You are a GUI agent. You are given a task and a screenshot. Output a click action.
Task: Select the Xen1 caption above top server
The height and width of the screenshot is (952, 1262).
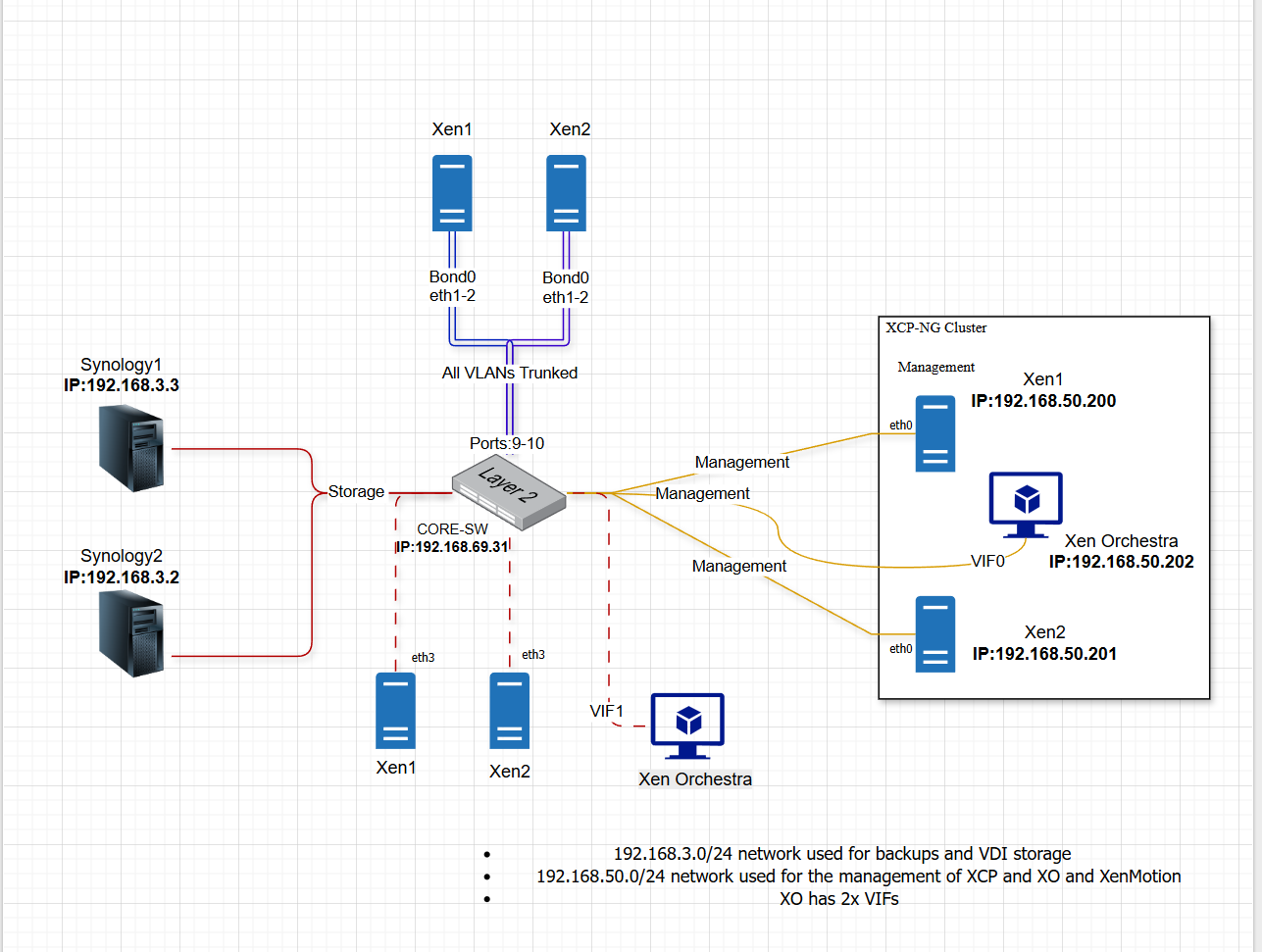(x=452, y=129)
